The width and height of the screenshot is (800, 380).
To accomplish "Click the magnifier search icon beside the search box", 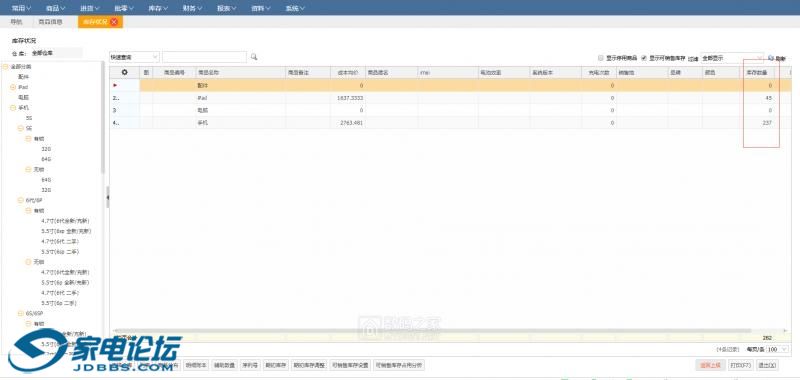I will (254, 57).
